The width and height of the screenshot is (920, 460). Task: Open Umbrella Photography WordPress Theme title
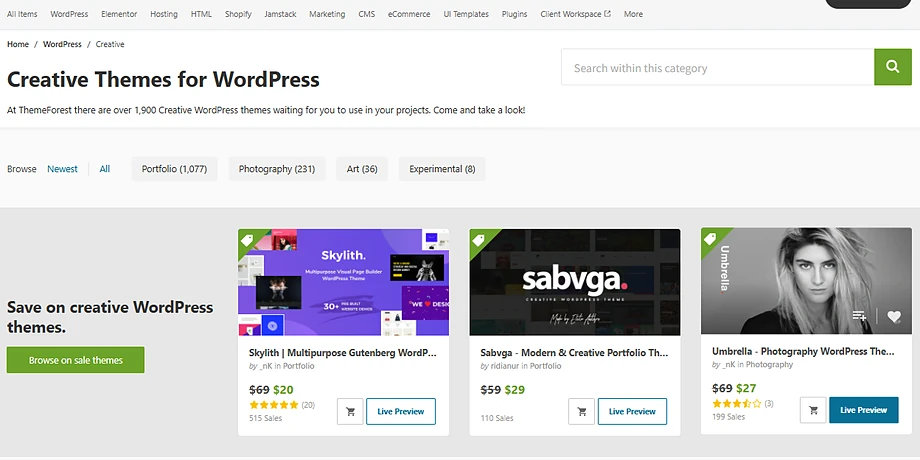point(803,351)
